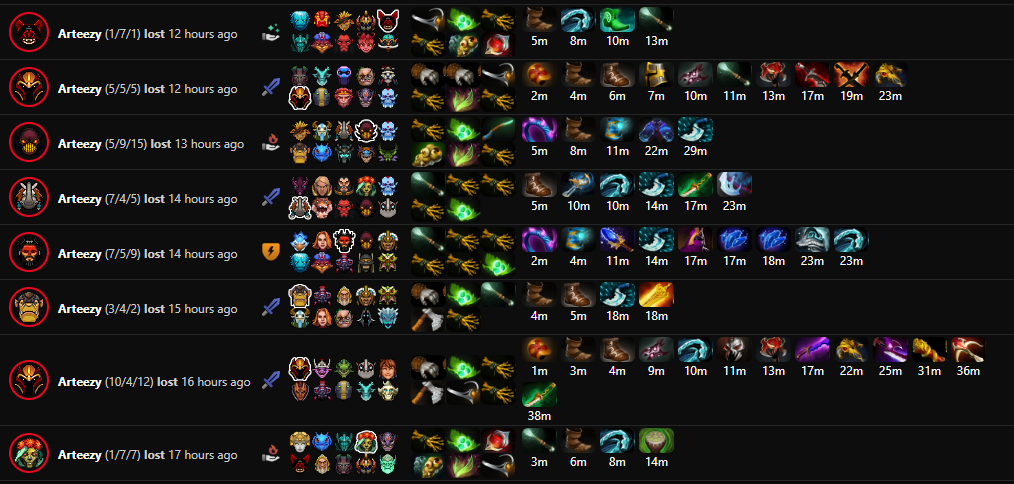Open Arteezy name in the (10/4/12) match

point(80,382)
